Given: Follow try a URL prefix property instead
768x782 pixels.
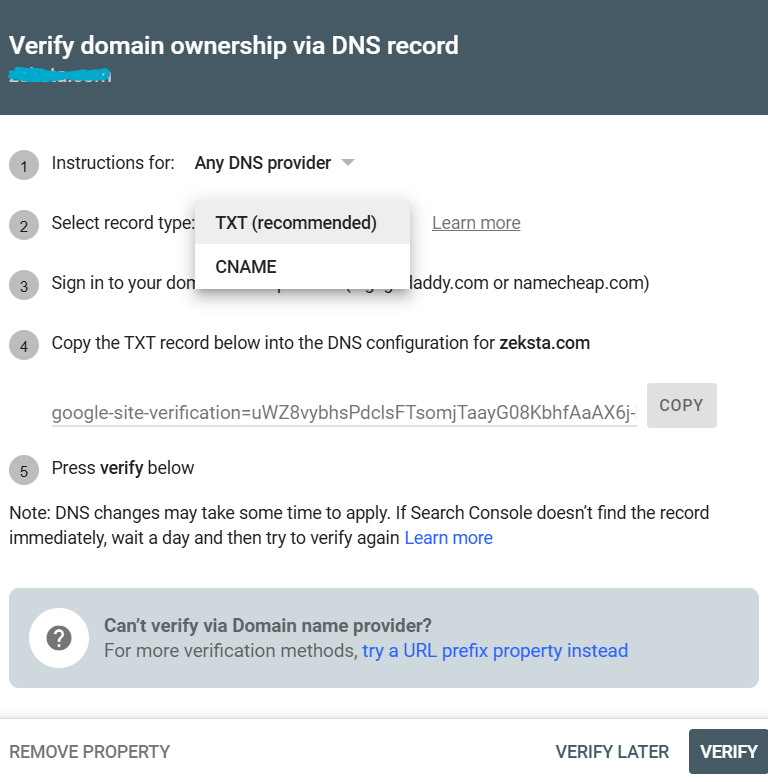Looking at the screenshot, I should point(495,651).
